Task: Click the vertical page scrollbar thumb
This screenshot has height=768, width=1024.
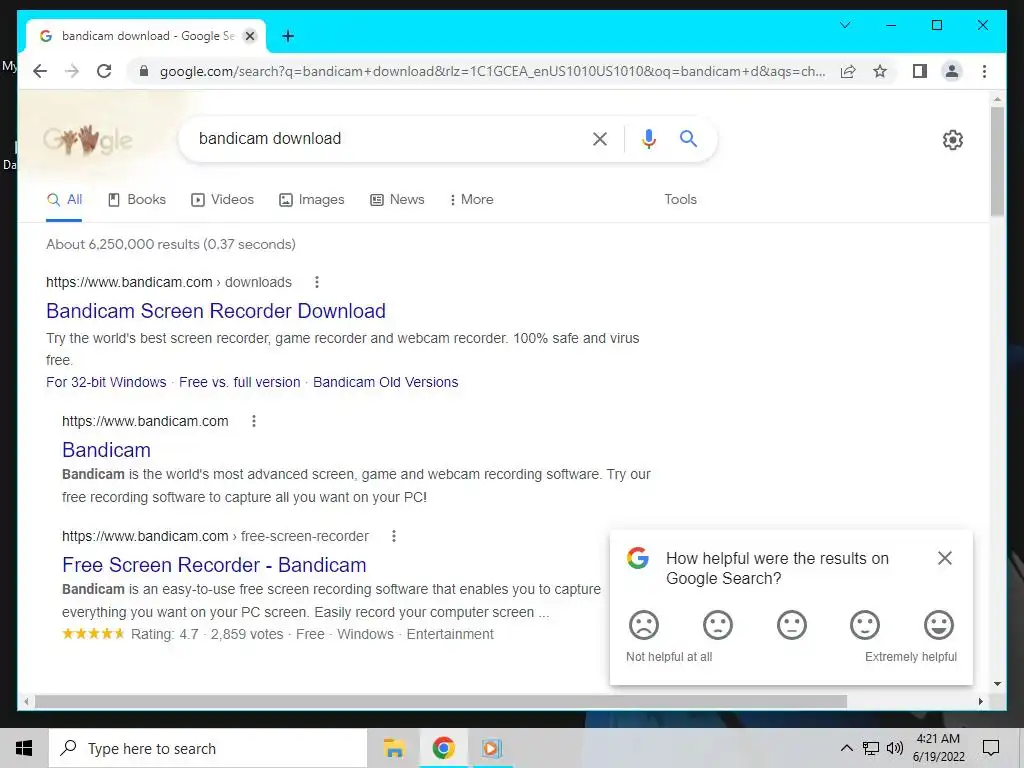Action: pyautogui.click(x=997, y=161)
